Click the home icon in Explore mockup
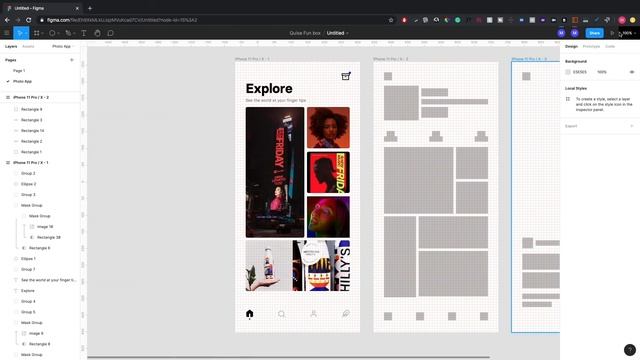 [249, 313]
